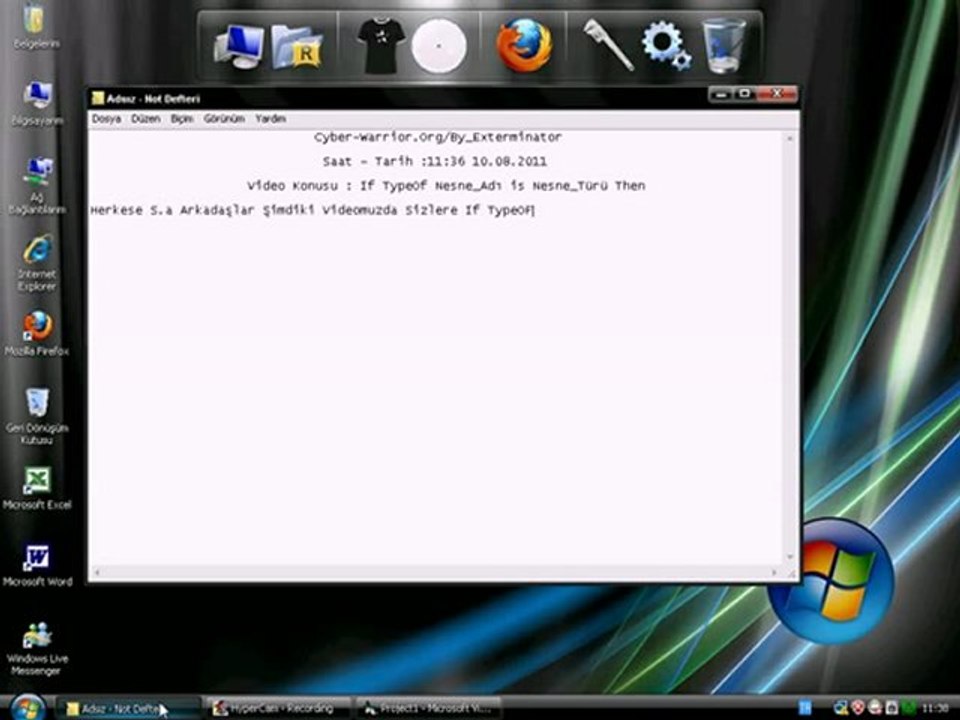Click the horizontal scrollbar right arrow
Image resolution: width=960 pixels, height=720 pixels.
tap(774, 573)
